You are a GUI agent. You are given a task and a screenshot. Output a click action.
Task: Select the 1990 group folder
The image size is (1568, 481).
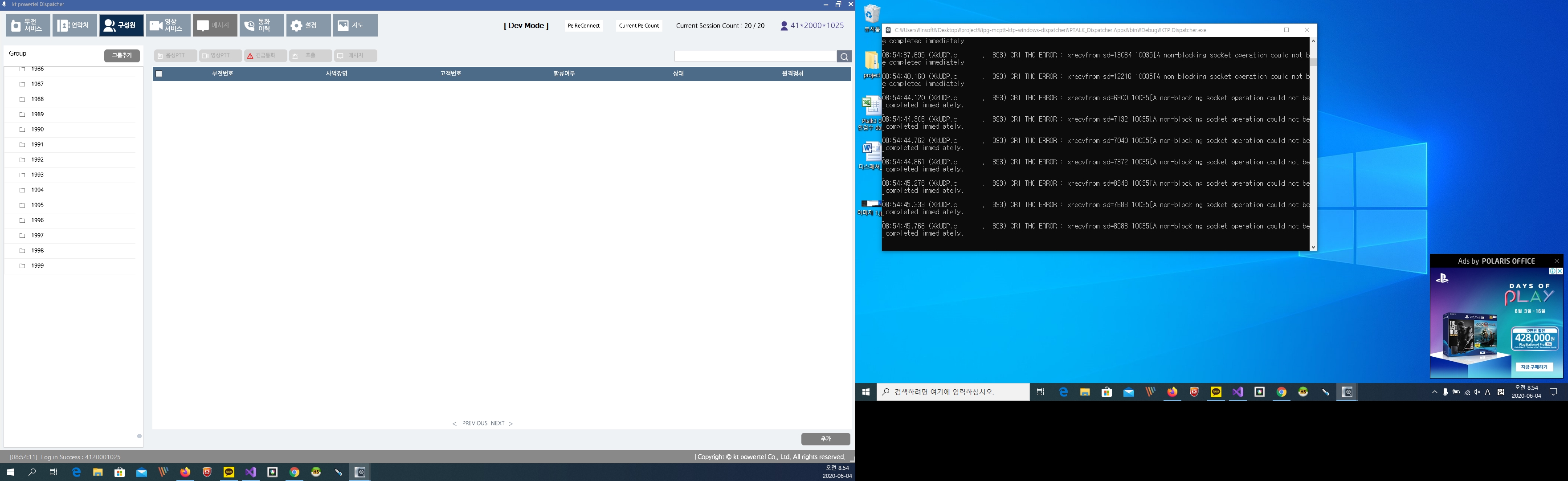[38, 130]
